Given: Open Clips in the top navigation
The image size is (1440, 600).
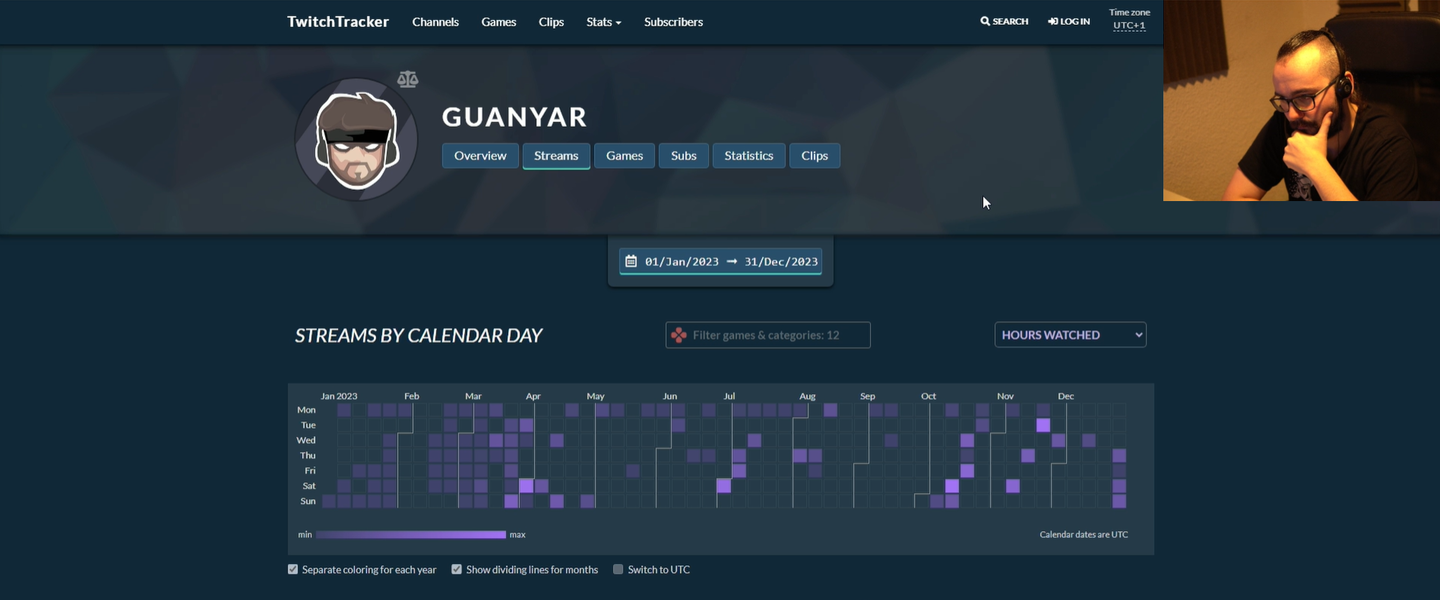Looking at the screenshot, I should pos(551,21).
